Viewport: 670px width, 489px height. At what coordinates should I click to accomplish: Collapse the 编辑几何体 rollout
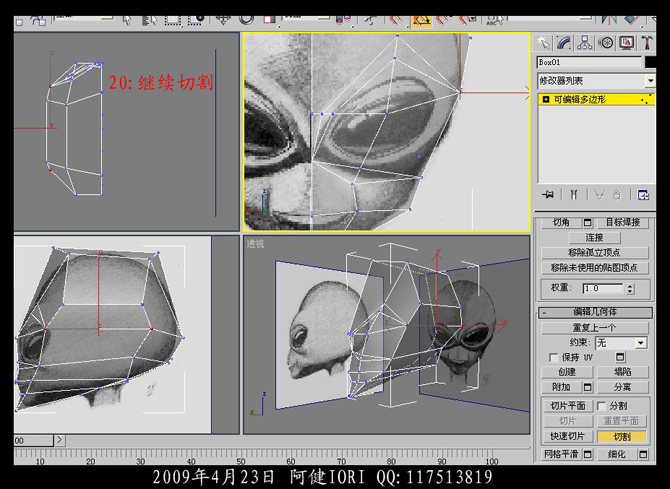595,312
